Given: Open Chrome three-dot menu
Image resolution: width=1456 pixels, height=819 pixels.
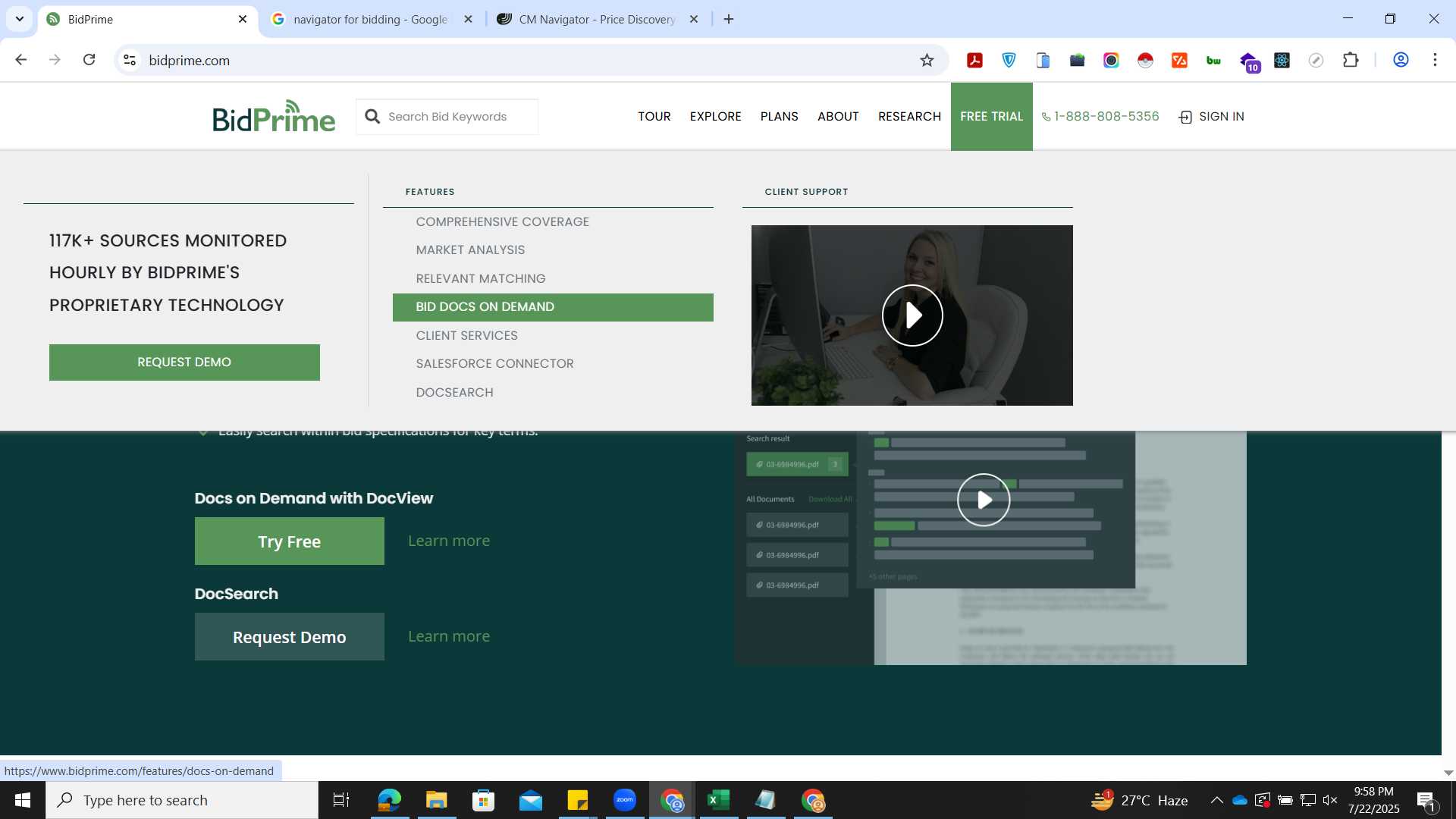Looking at the screenshot, I should point(1435,60).
